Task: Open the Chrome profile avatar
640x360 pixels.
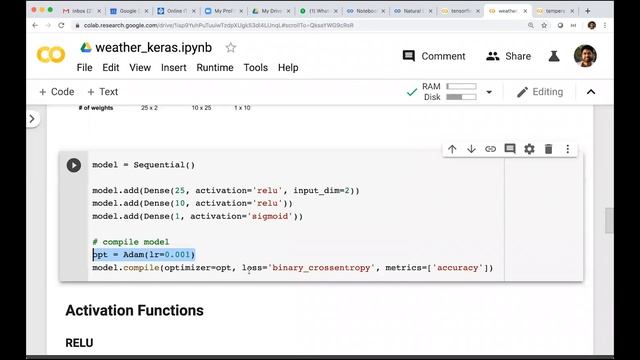Action: (591, 25)
